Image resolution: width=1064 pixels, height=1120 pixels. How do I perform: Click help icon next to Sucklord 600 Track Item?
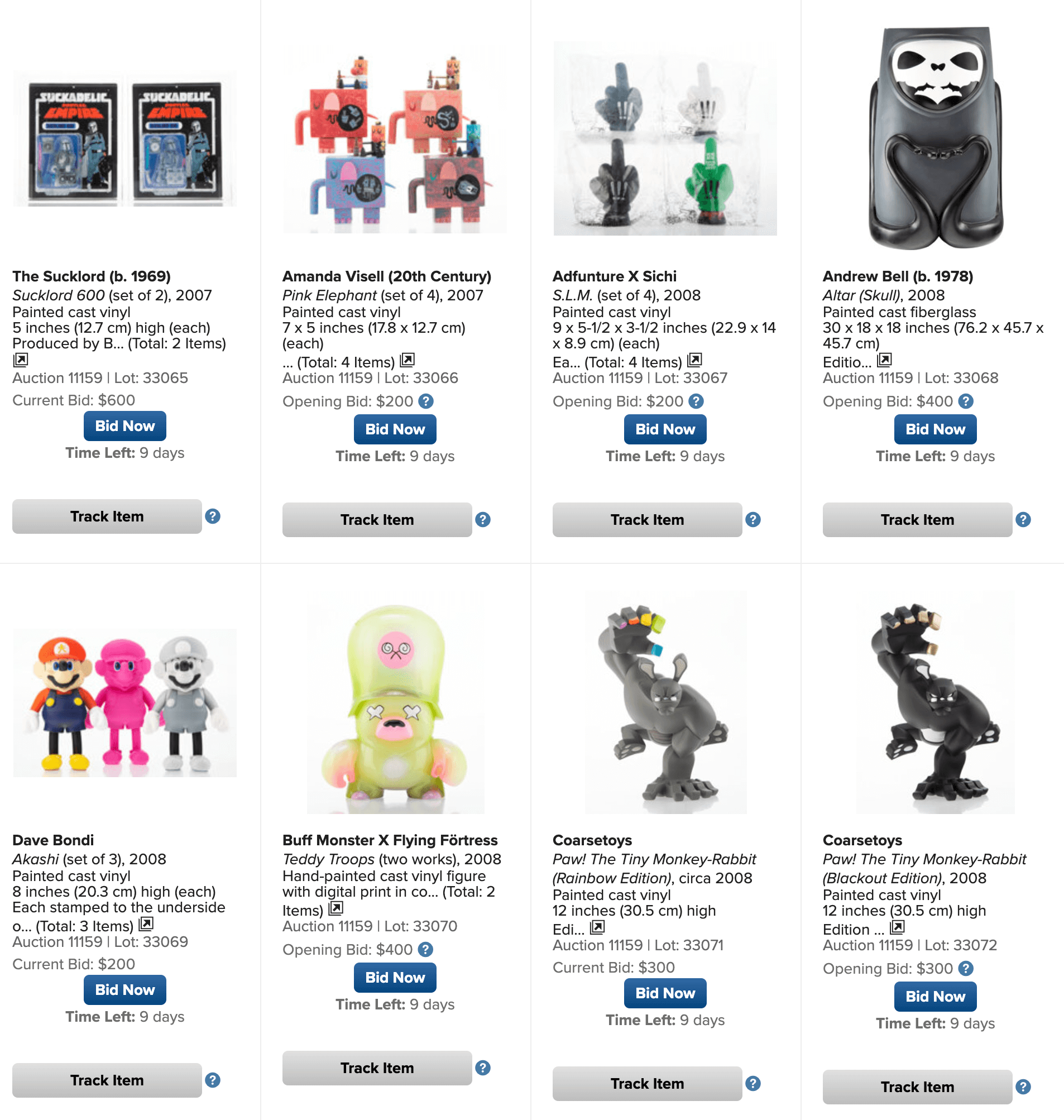213,516
